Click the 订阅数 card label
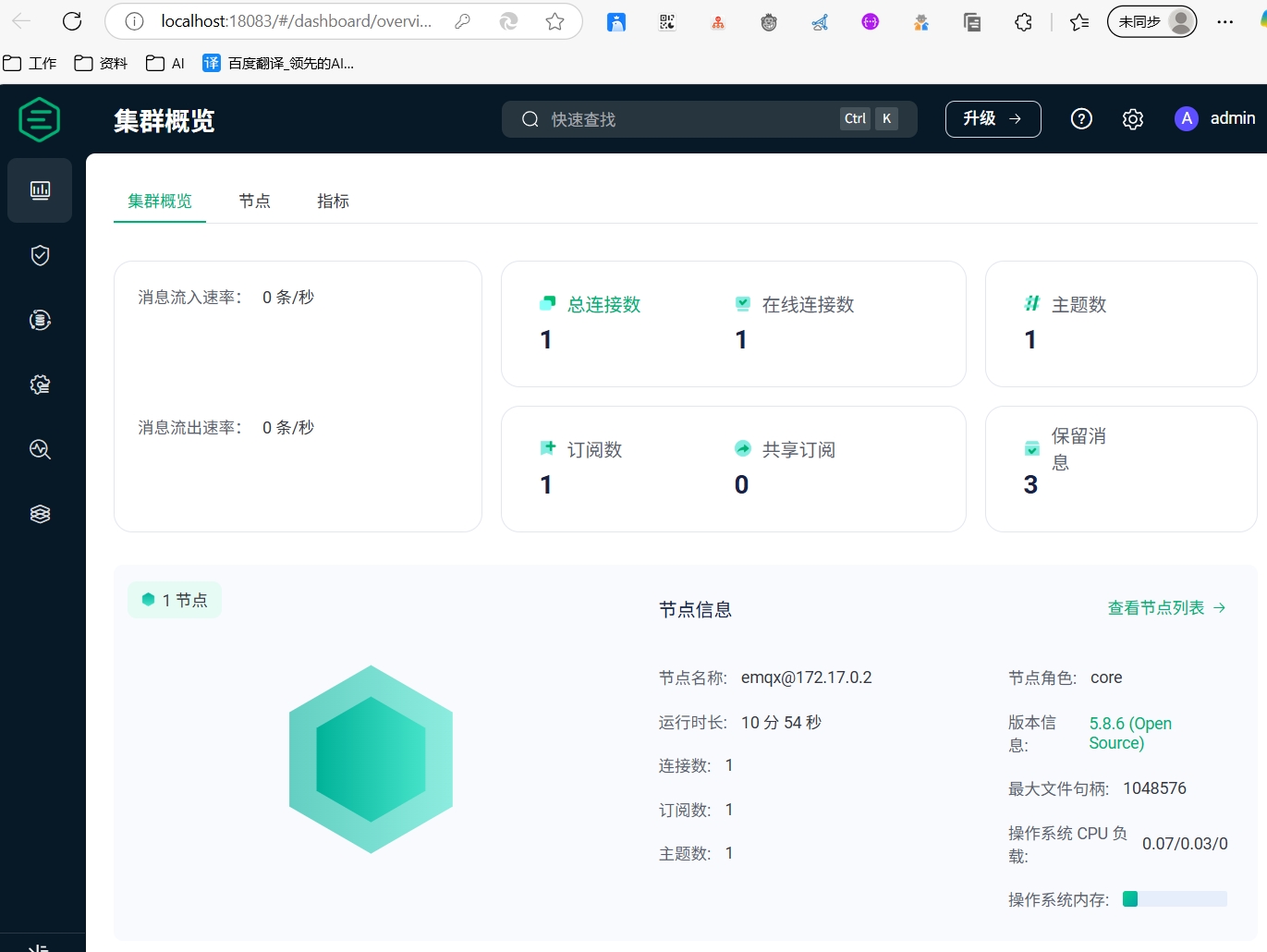 [595, 449]
